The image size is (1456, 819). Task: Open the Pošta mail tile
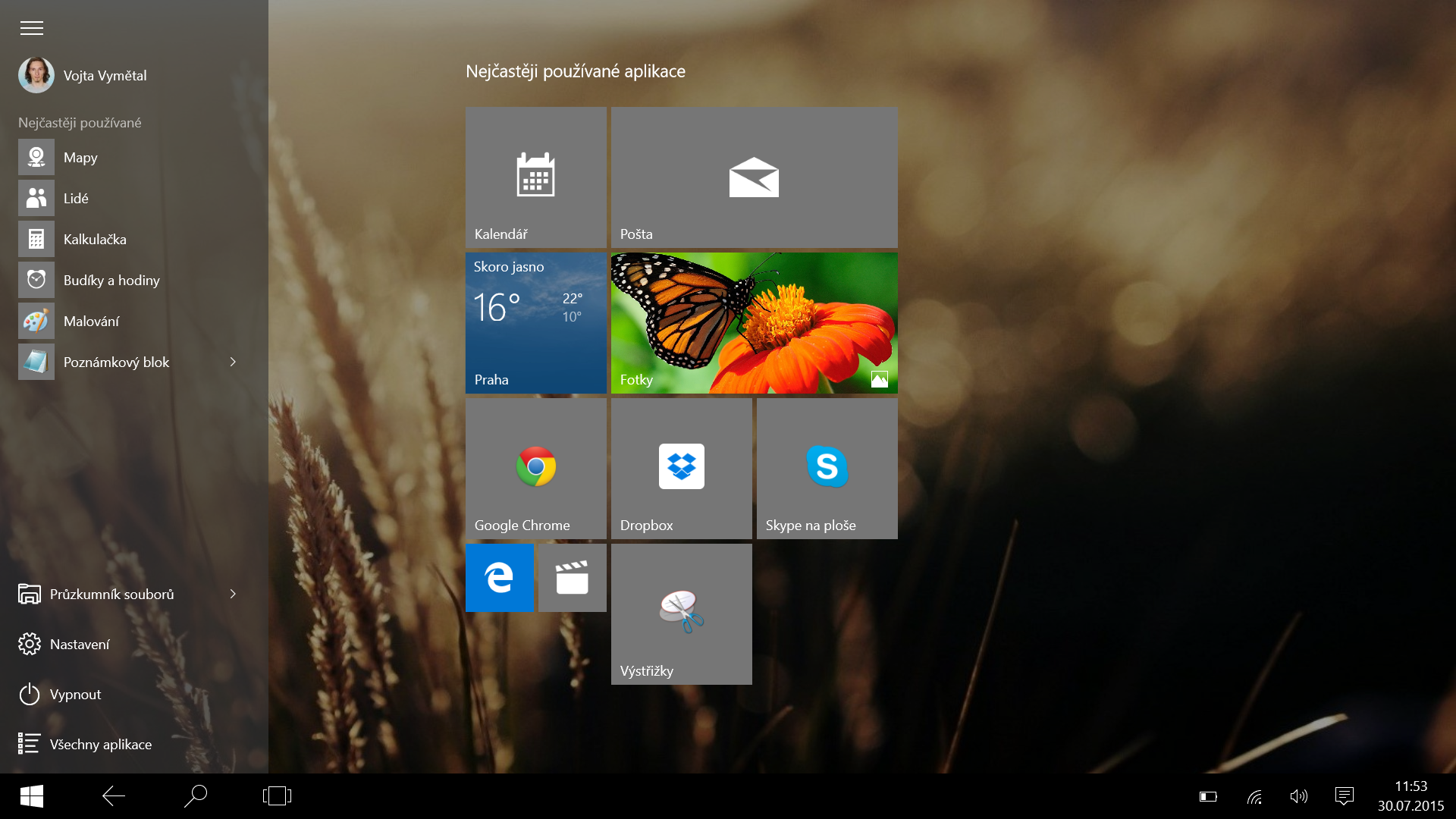pyautogui.click(x=754, y=177)
